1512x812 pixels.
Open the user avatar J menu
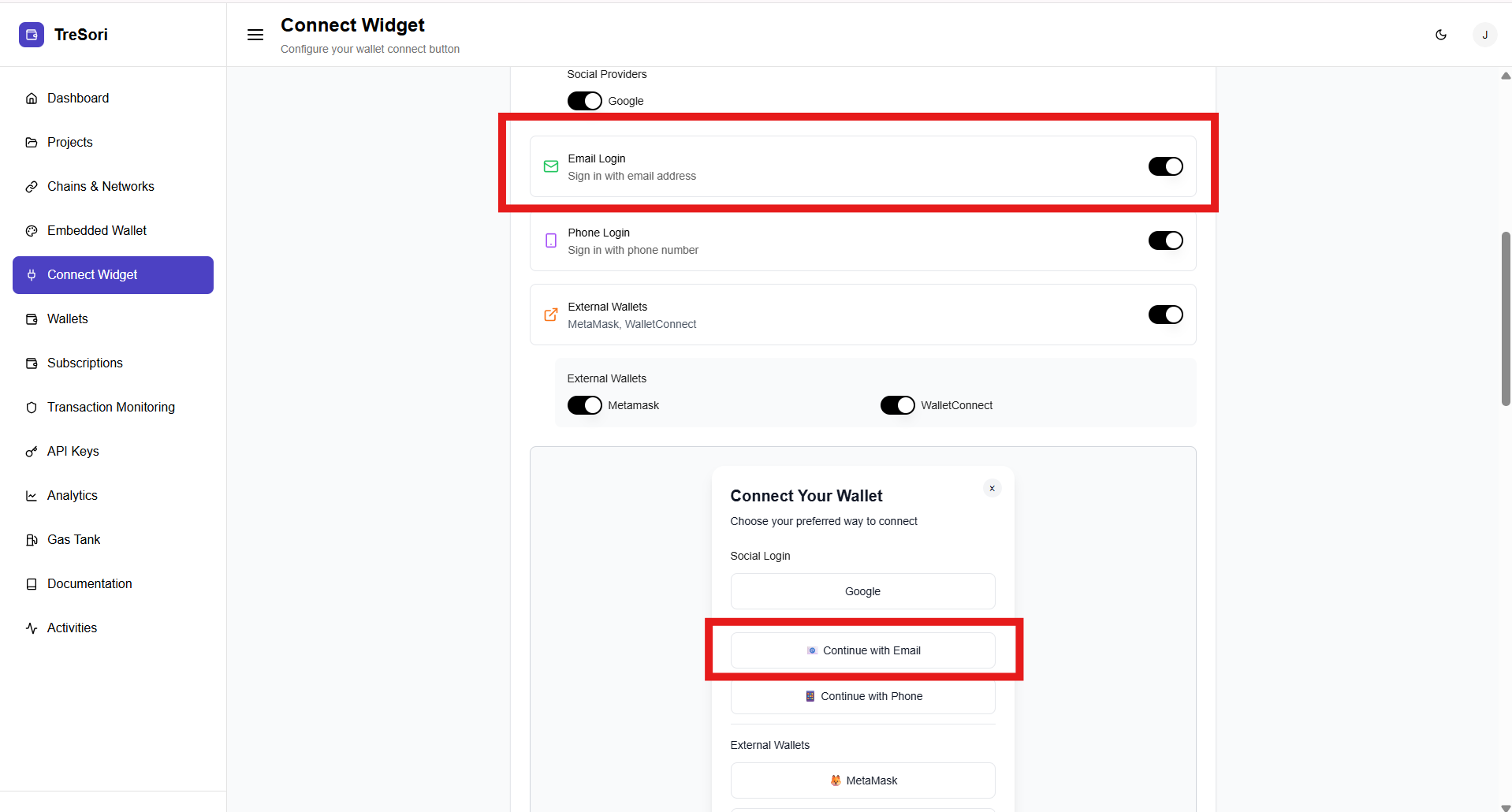[1484, 35]
